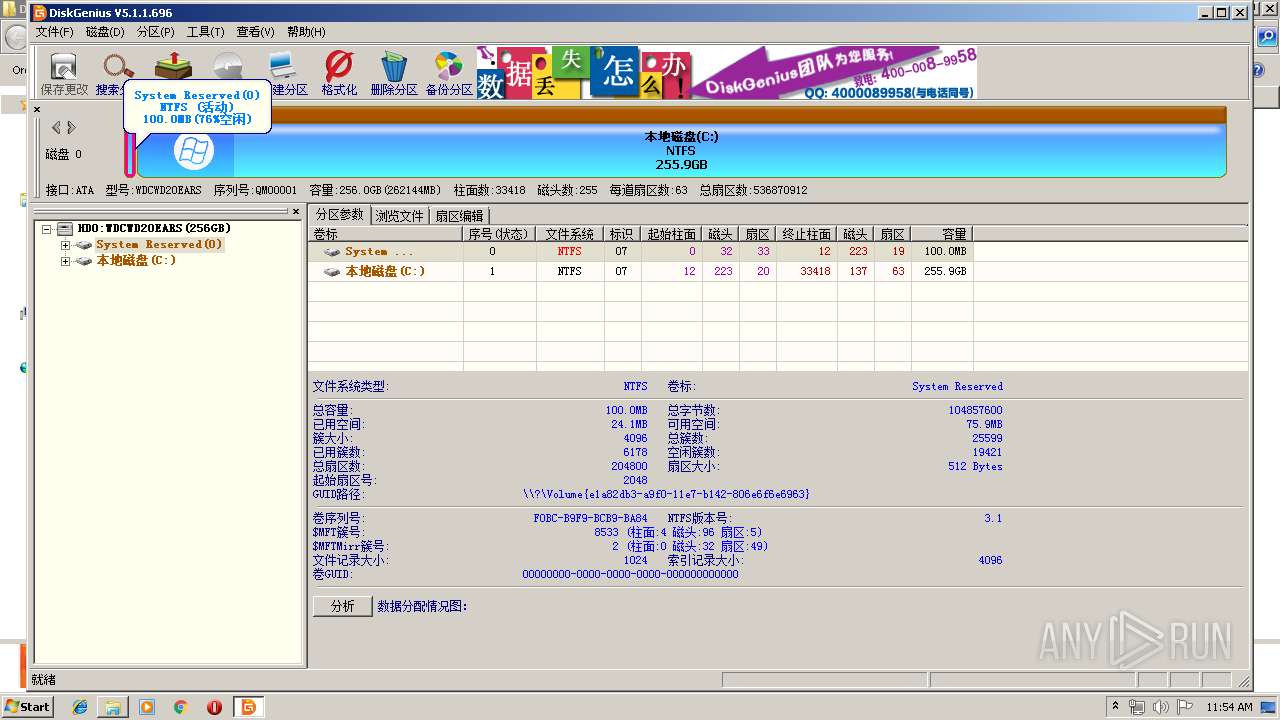
Task: Click the System Reserved volume label value
Action: point(957,386)
